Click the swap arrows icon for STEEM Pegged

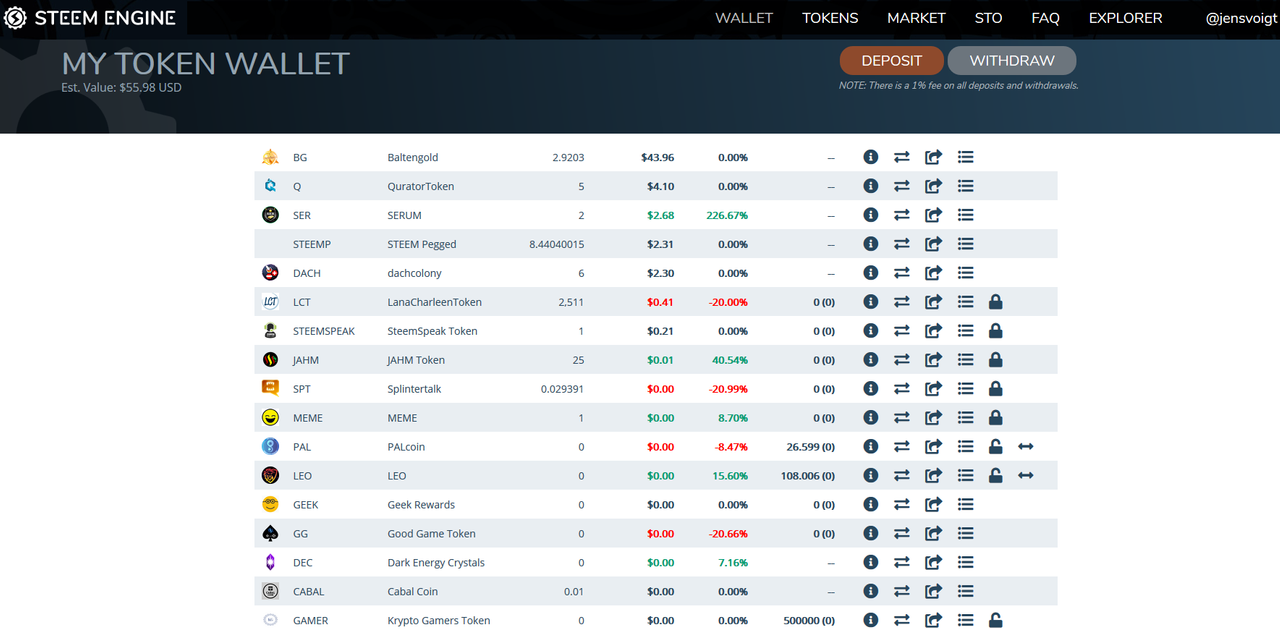point(902,244)
